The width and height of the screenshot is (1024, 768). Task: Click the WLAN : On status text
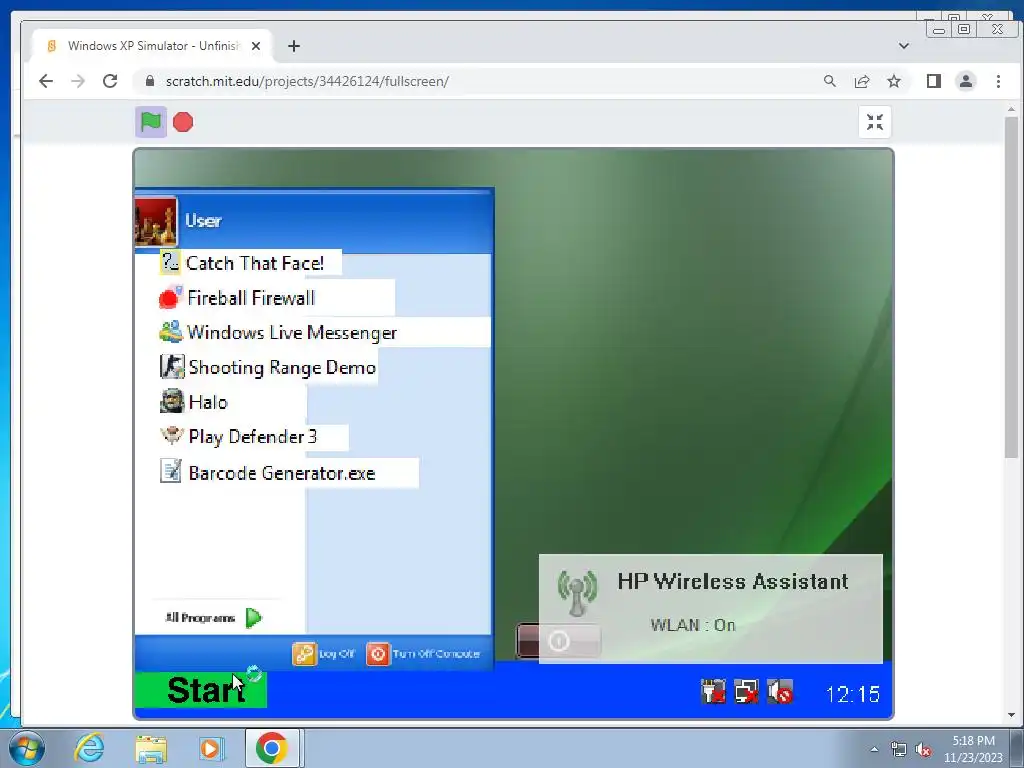(693, 625)
